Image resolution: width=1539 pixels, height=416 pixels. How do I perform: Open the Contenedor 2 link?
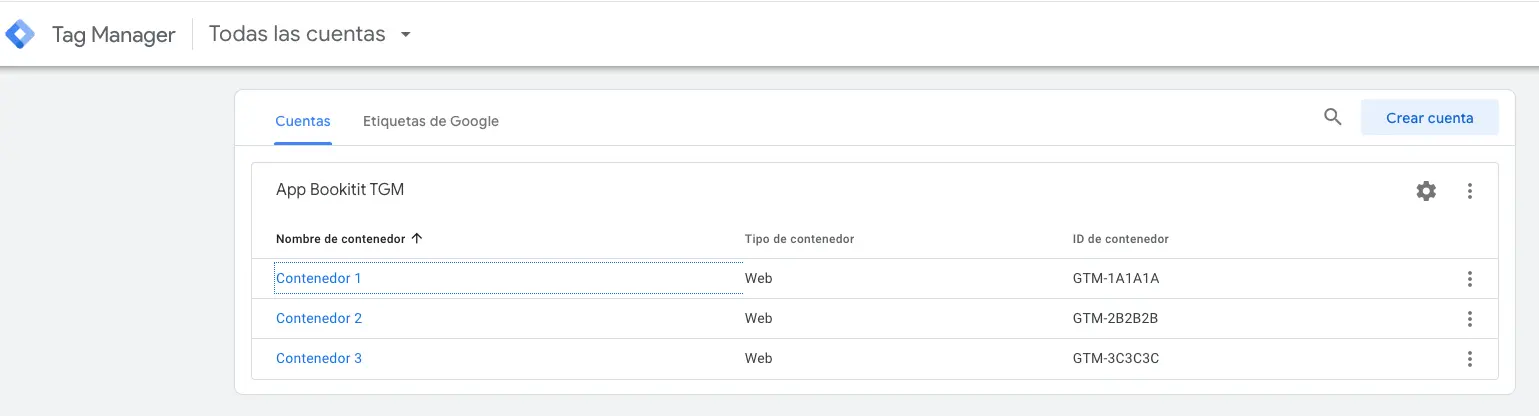click(x=319, y=318)
